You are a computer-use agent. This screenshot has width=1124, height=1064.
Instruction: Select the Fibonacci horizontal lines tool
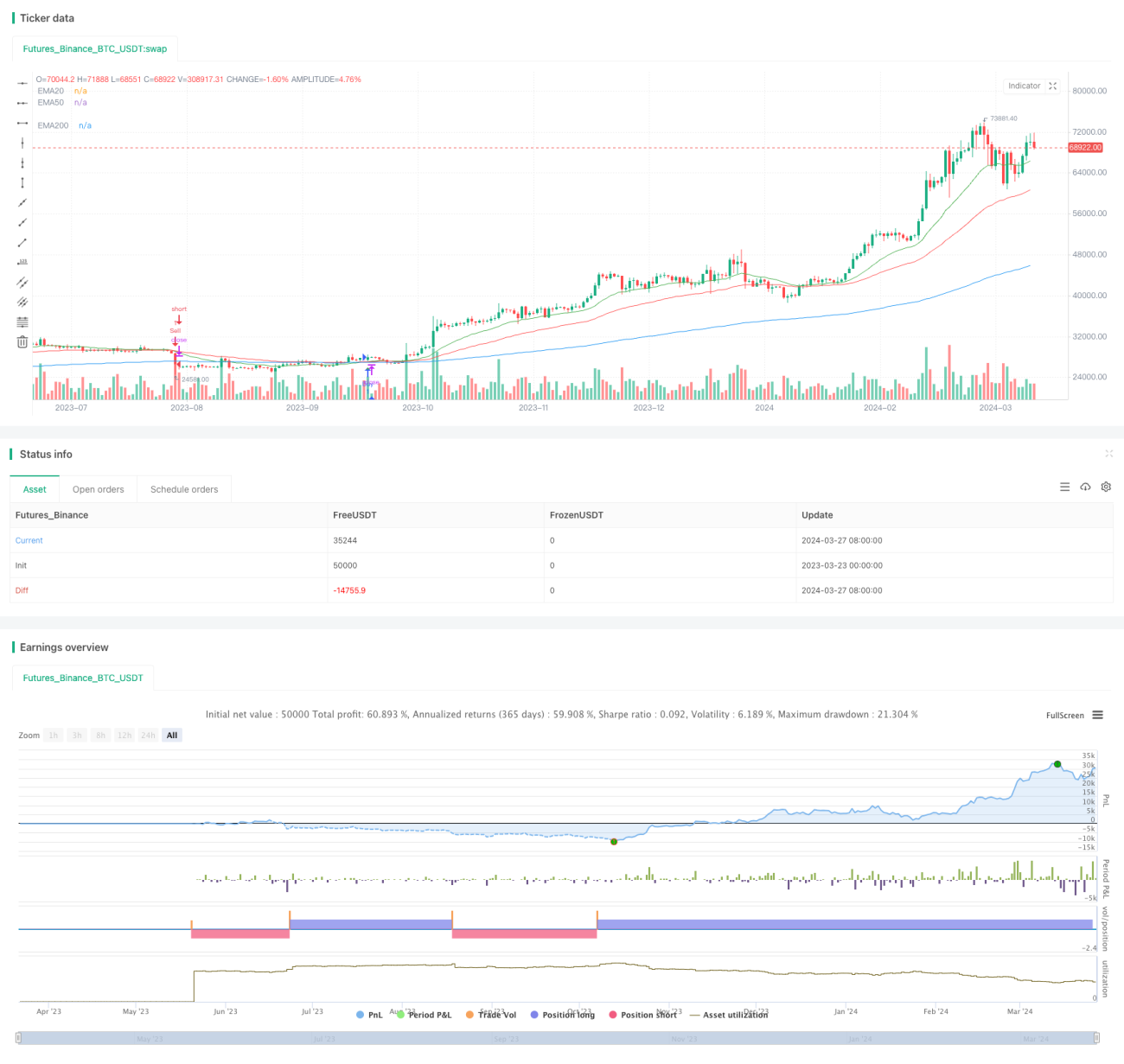coord(22,322)
